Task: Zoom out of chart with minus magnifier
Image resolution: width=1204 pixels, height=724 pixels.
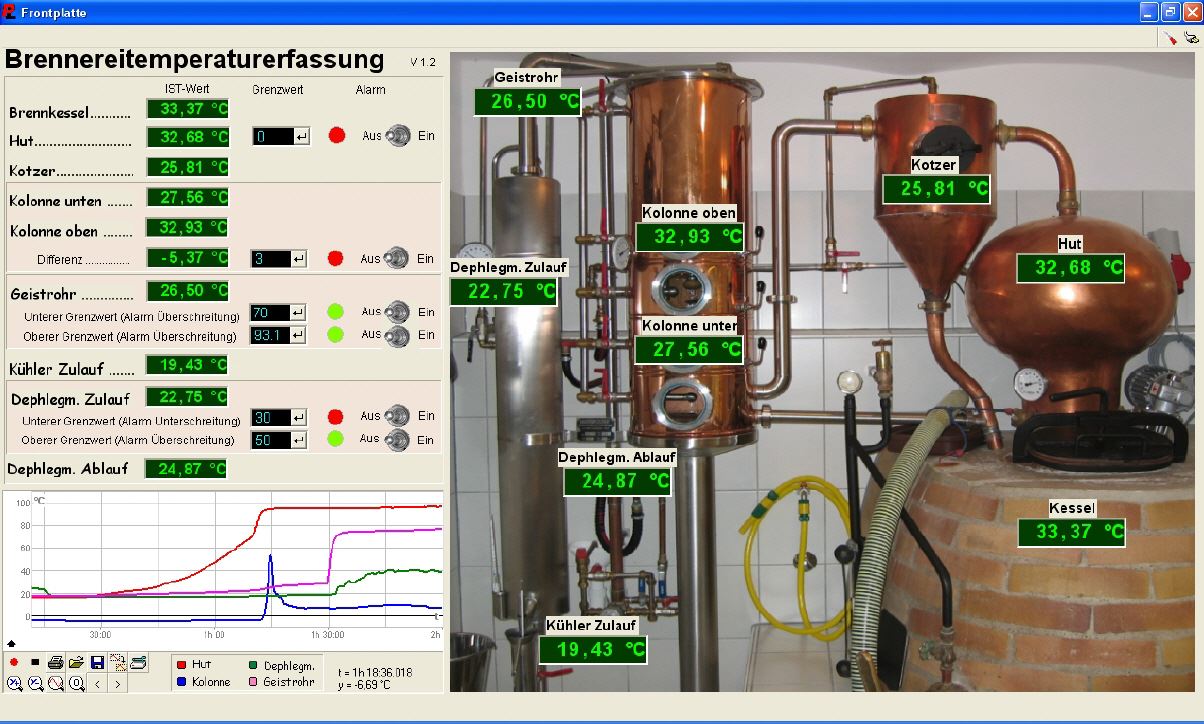Action: (x=35, y=683)
